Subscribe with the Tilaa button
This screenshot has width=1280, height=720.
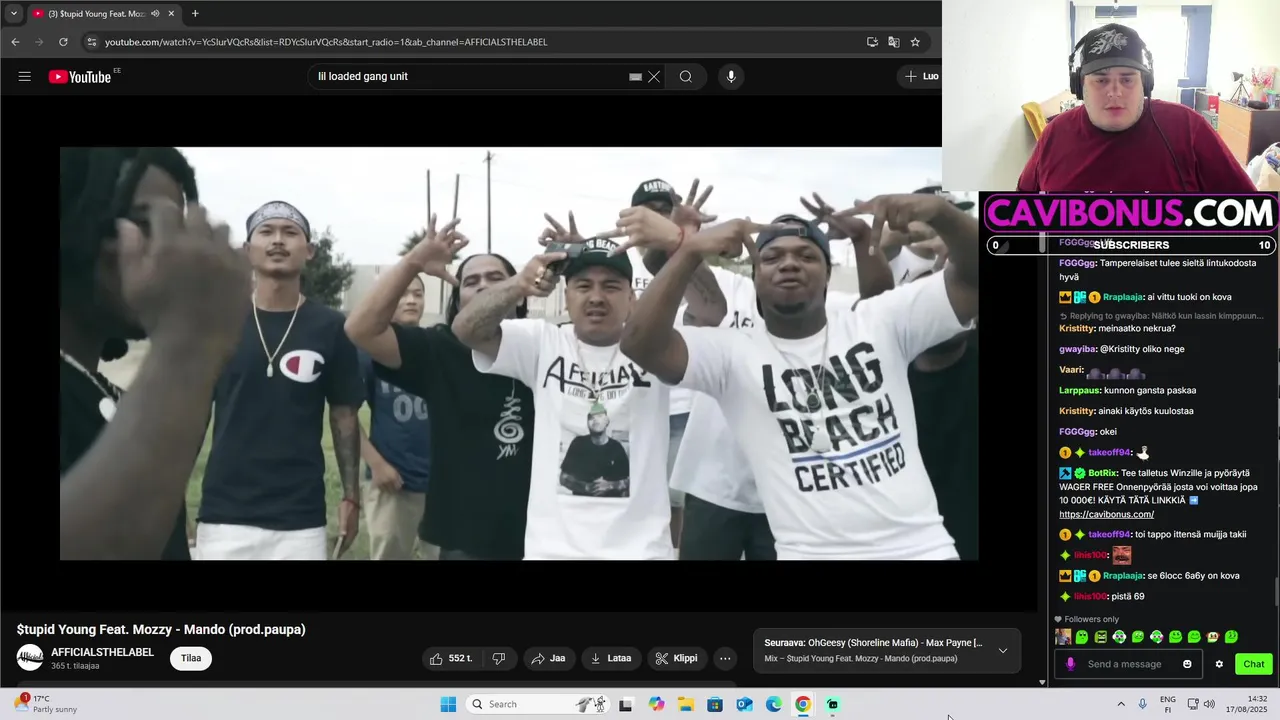[x=191, y=658]
